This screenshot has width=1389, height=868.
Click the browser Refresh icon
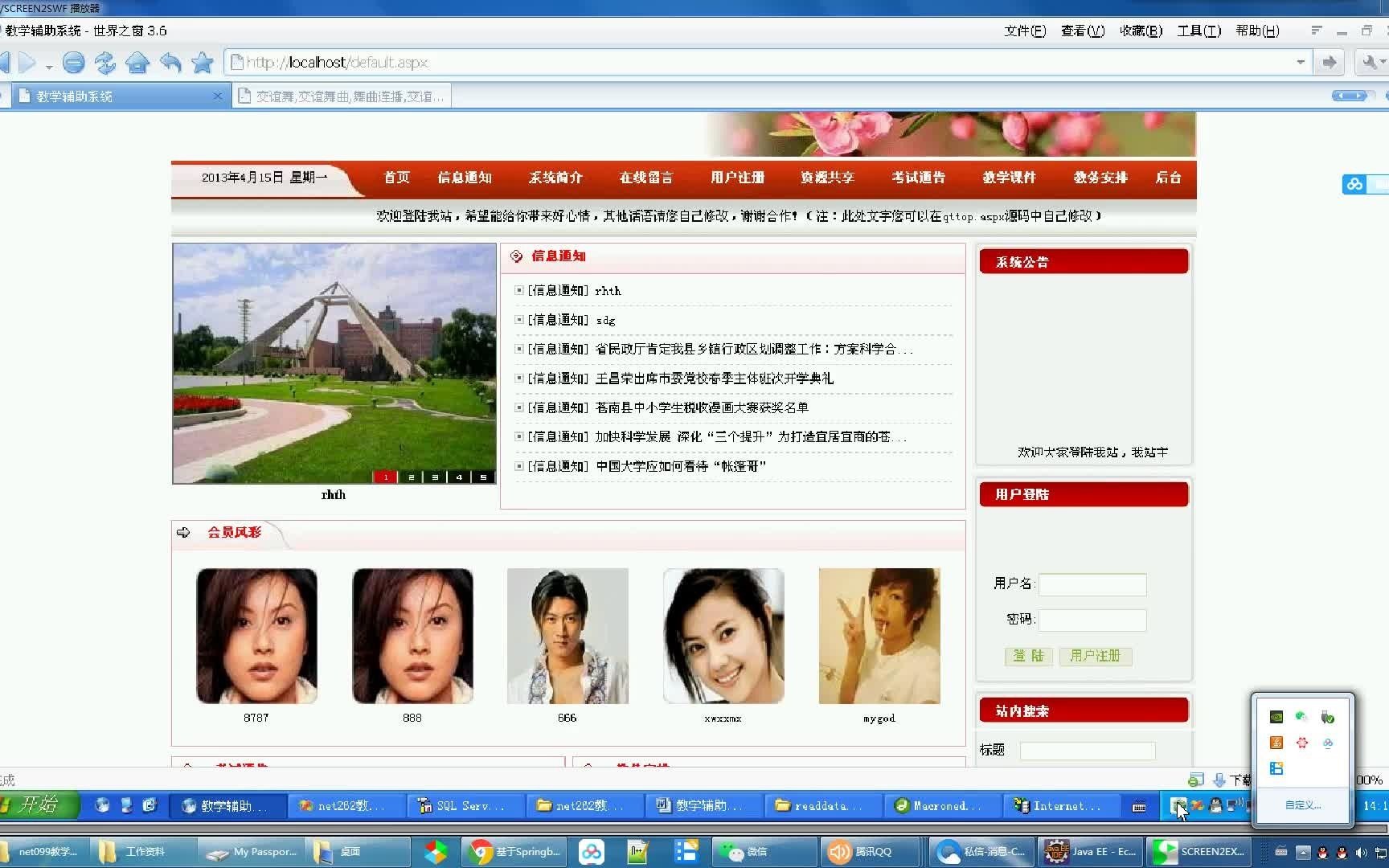click(105, 63)
